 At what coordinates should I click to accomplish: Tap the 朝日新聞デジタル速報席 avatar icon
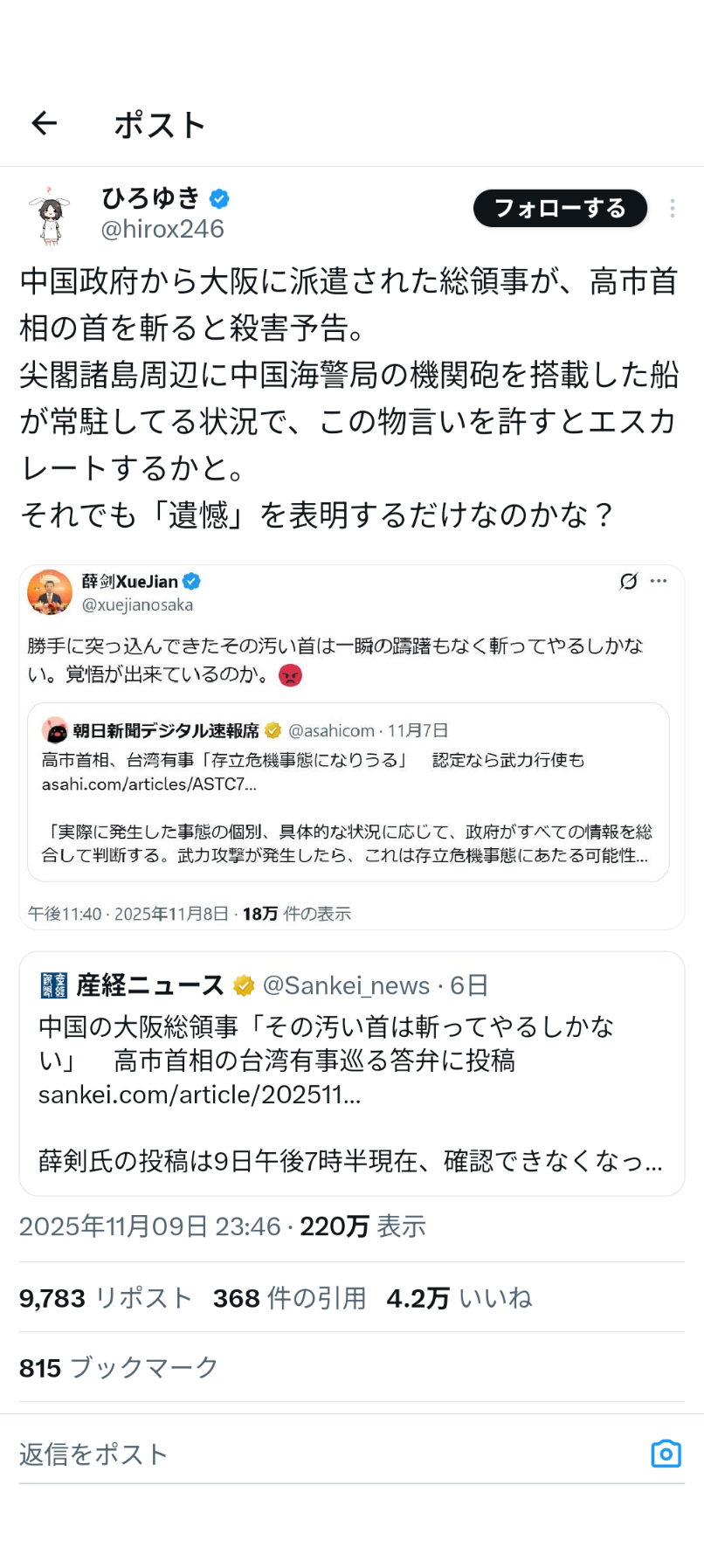(x=55, y=730)
